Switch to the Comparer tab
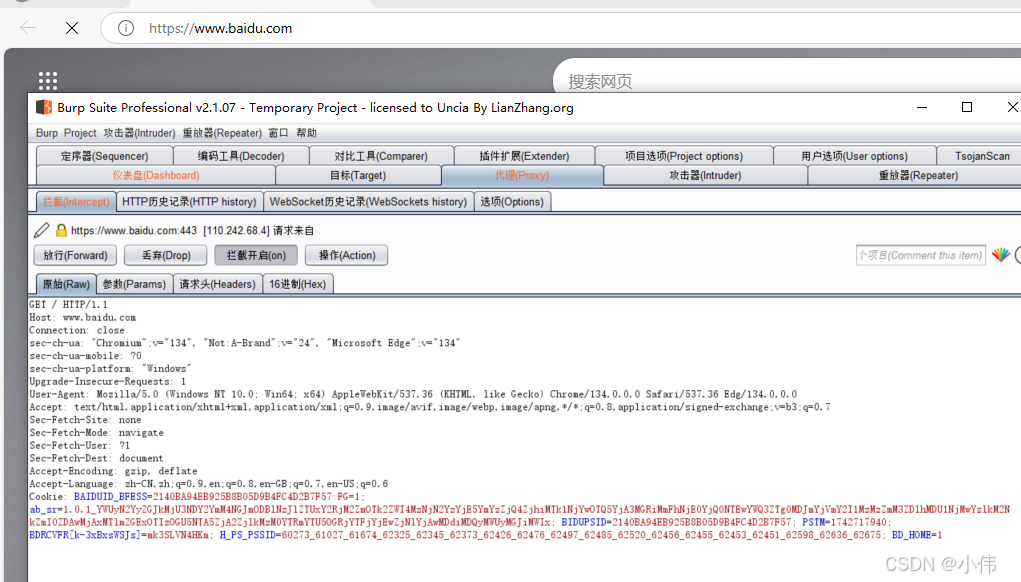Image resolution: width=1021 pixels, height=582 pixels. pos(381,156)
